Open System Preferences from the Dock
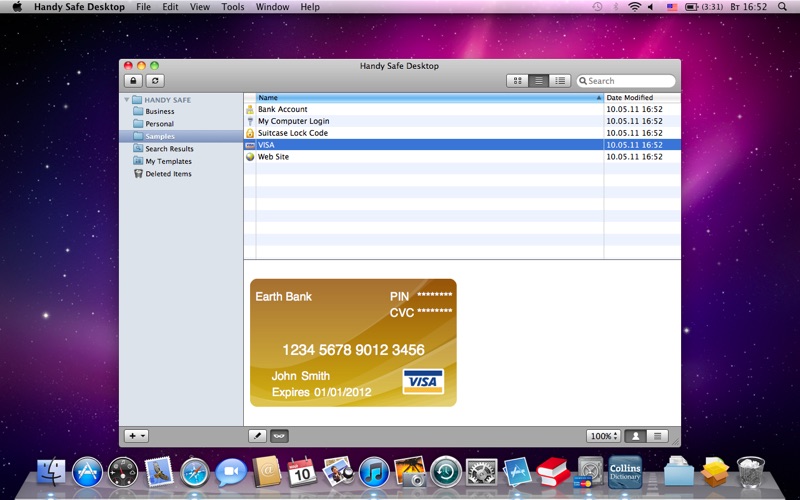 482,472
